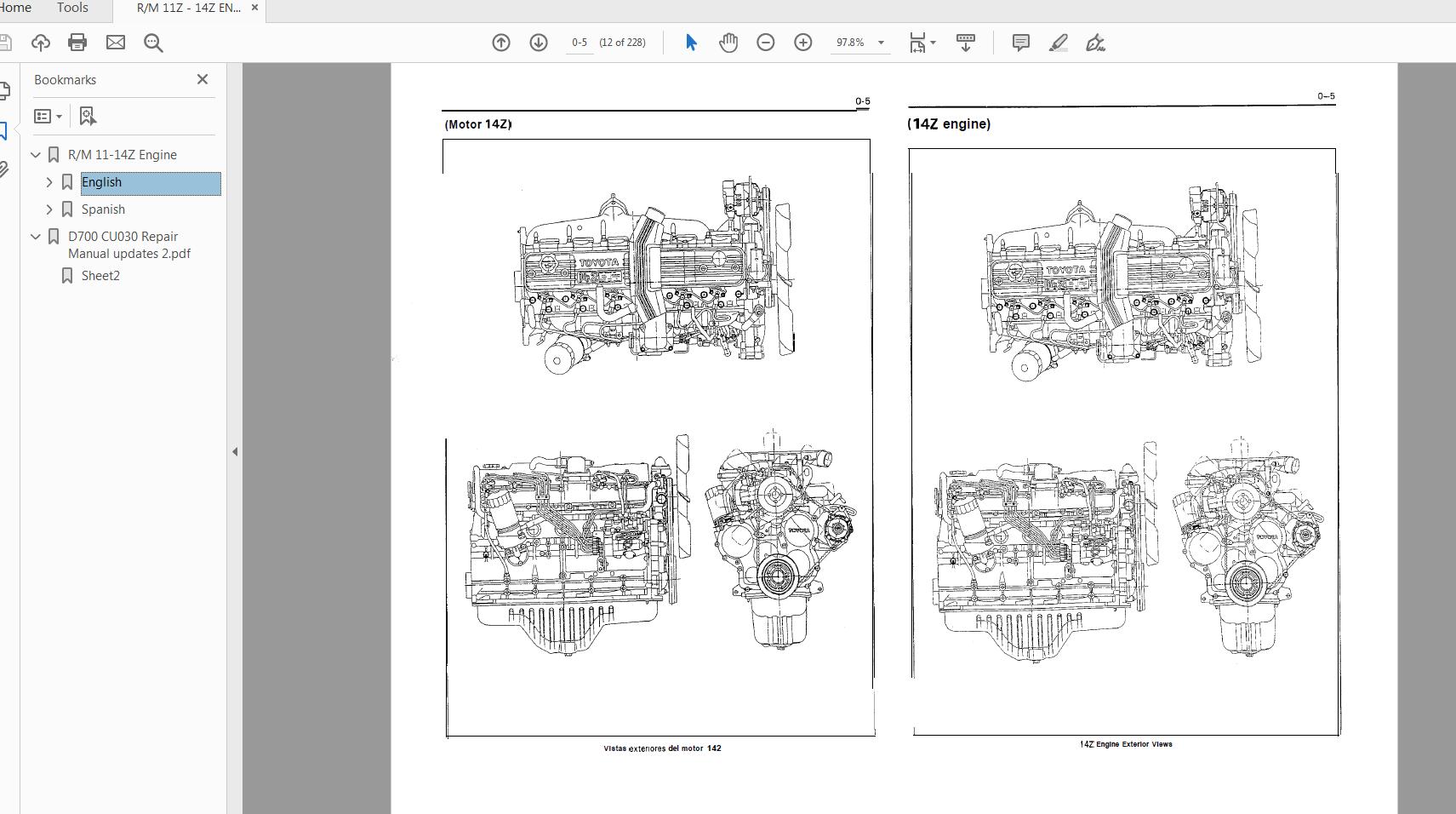
Task: Click the '(12 of 228)' page count
Action: 622,43
